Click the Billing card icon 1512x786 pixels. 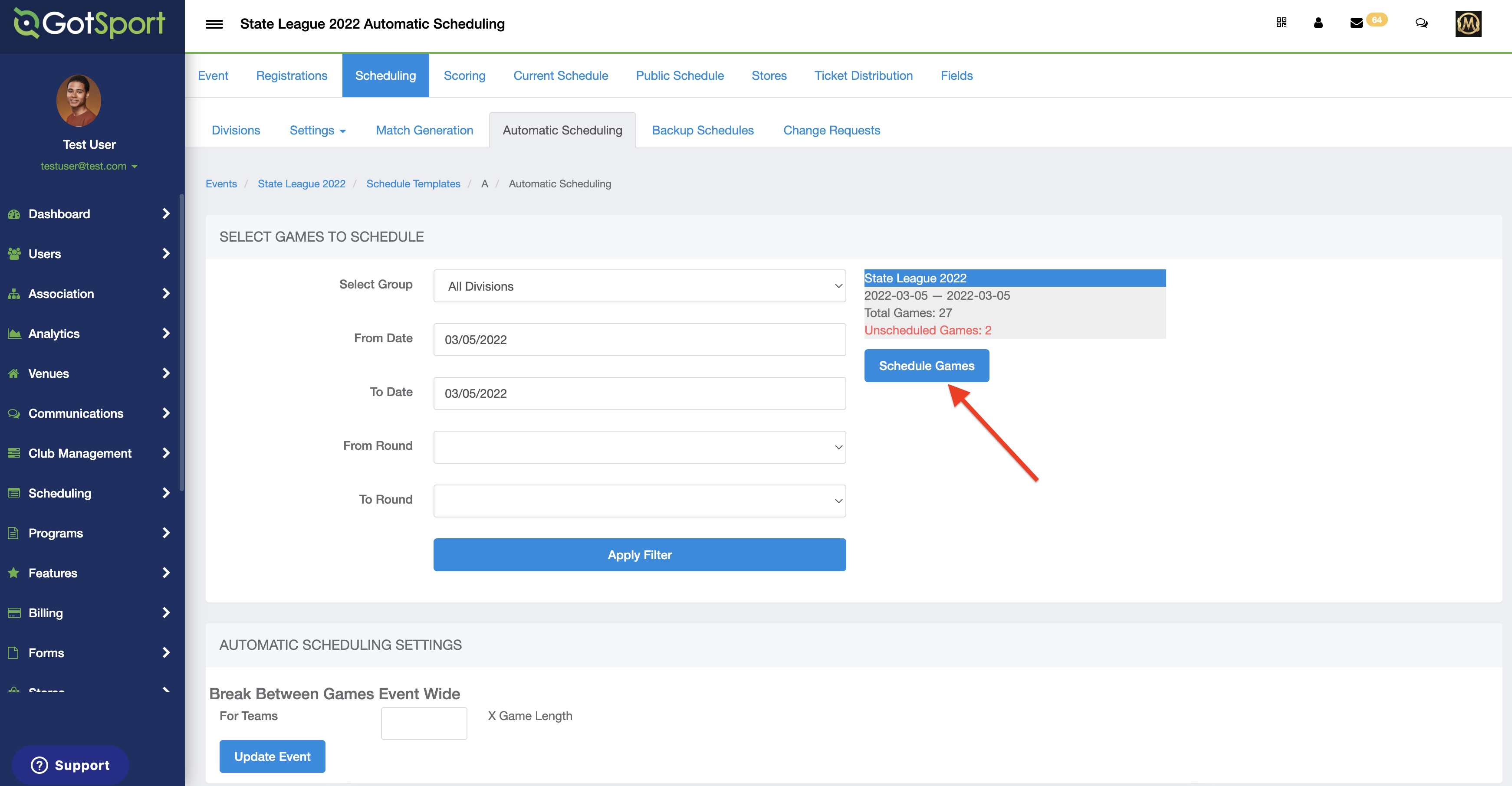[x=14, y=613]
